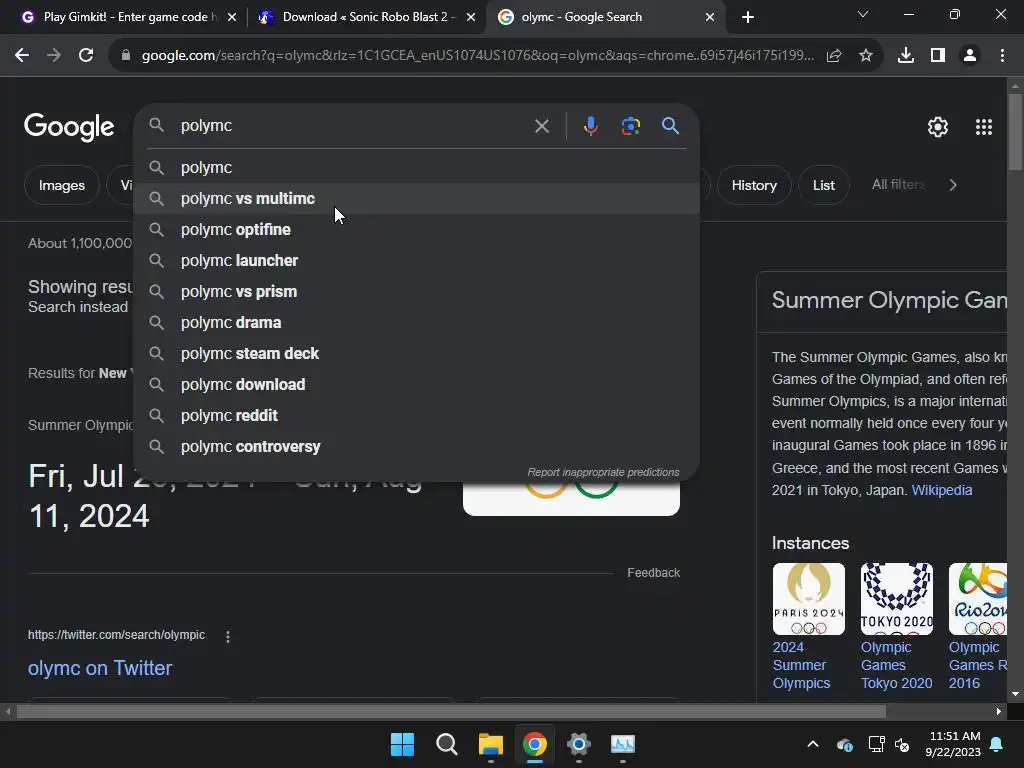
Task: Open 'olymc on Twitter' result
Action: [x=100, y=668]
